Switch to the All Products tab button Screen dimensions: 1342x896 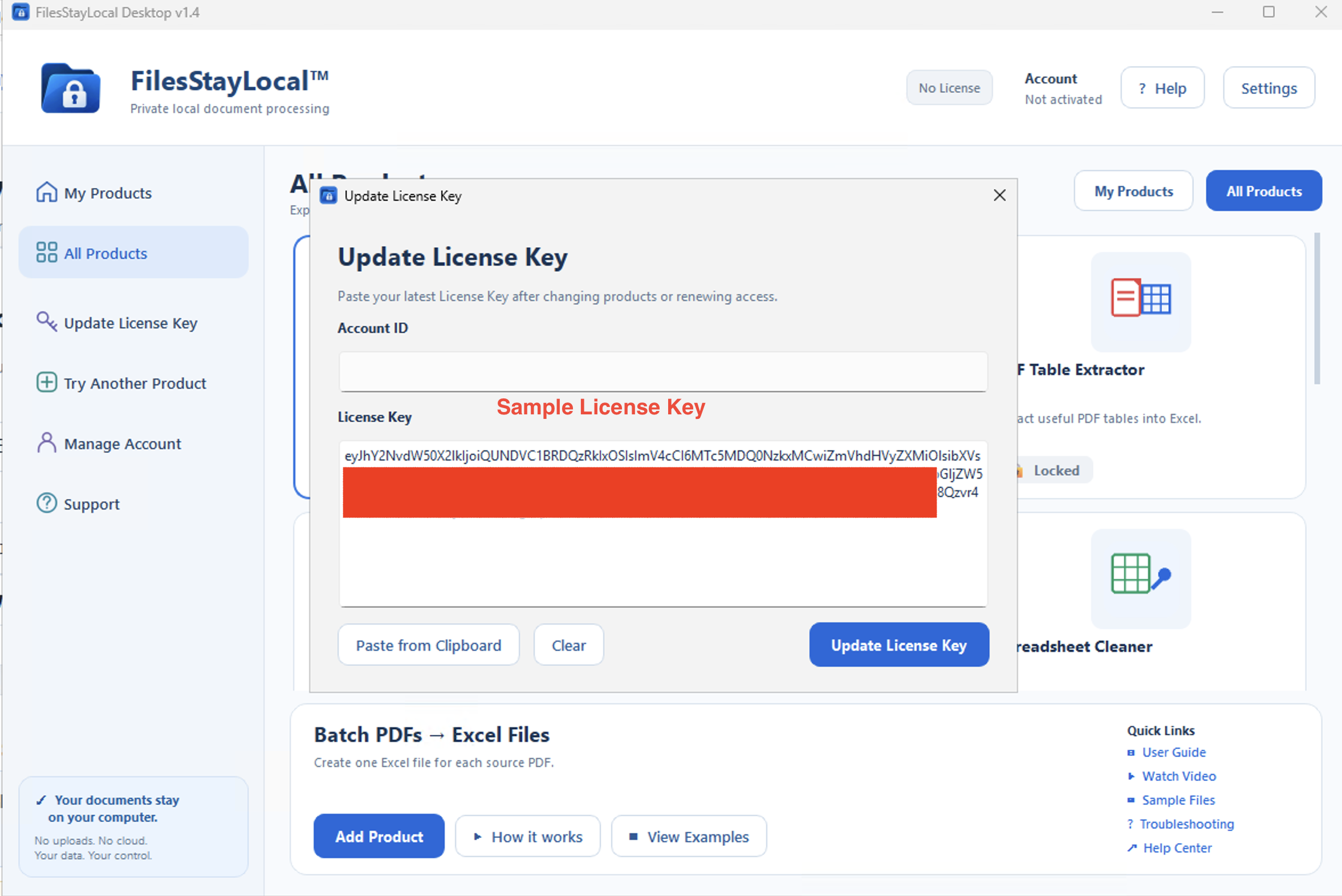(1264, 191)
